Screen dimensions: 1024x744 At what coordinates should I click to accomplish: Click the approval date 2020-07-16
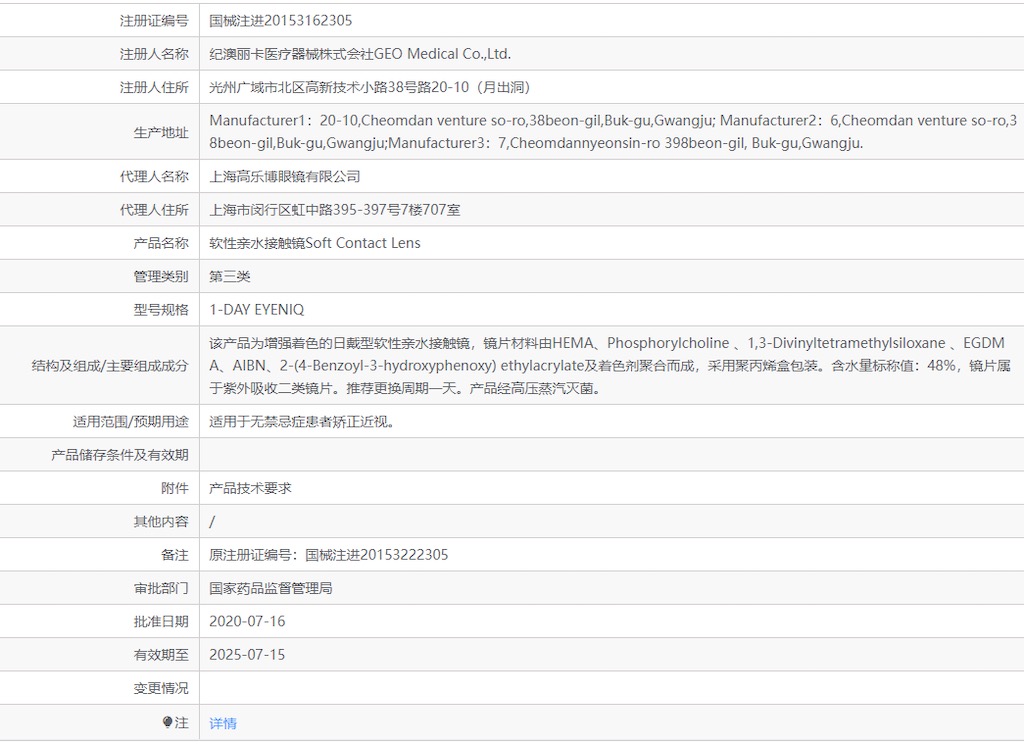tap(247, 621)
